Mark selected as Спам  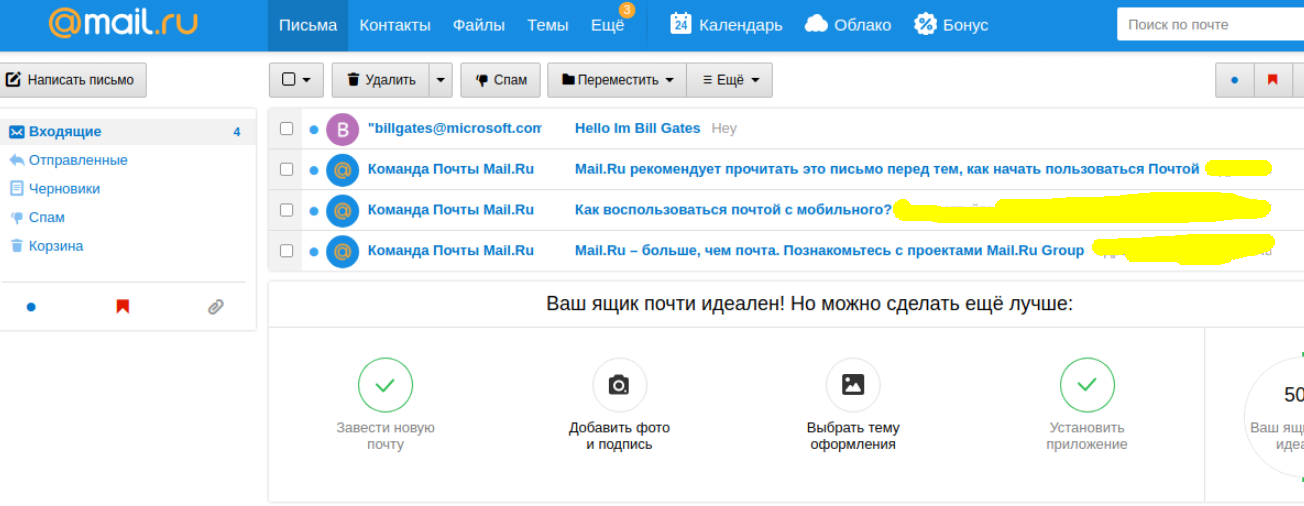pos(500,80)
